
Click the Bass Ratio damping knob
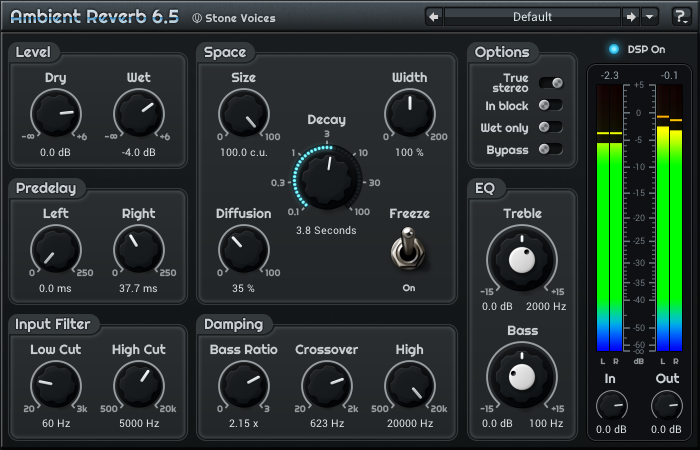pos(244,386)
